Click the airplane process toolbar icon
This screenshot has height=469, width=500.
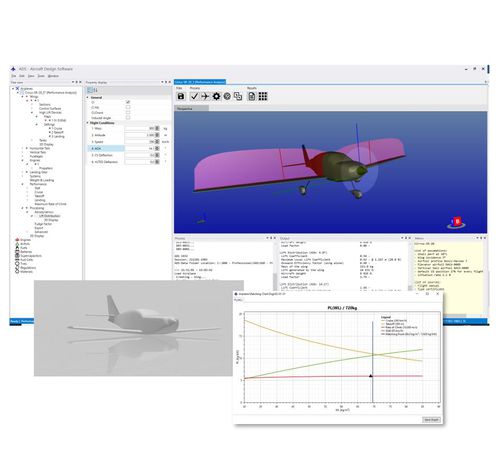coord(205,96)
